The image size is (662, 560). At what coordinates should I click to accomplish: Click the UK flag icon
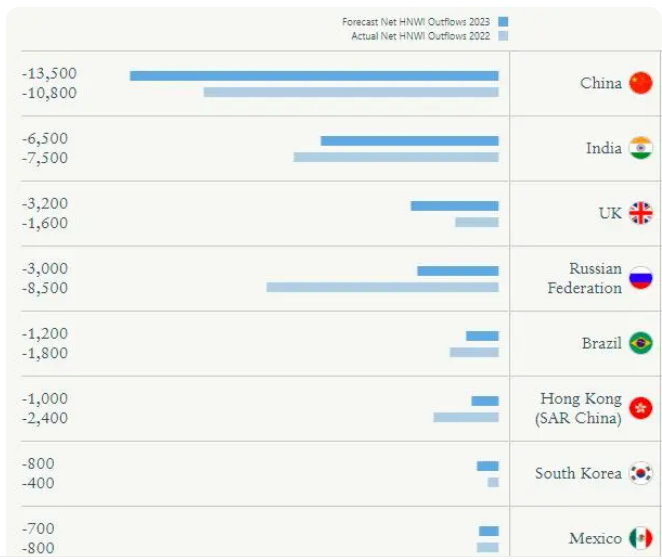tap(640, 213)
